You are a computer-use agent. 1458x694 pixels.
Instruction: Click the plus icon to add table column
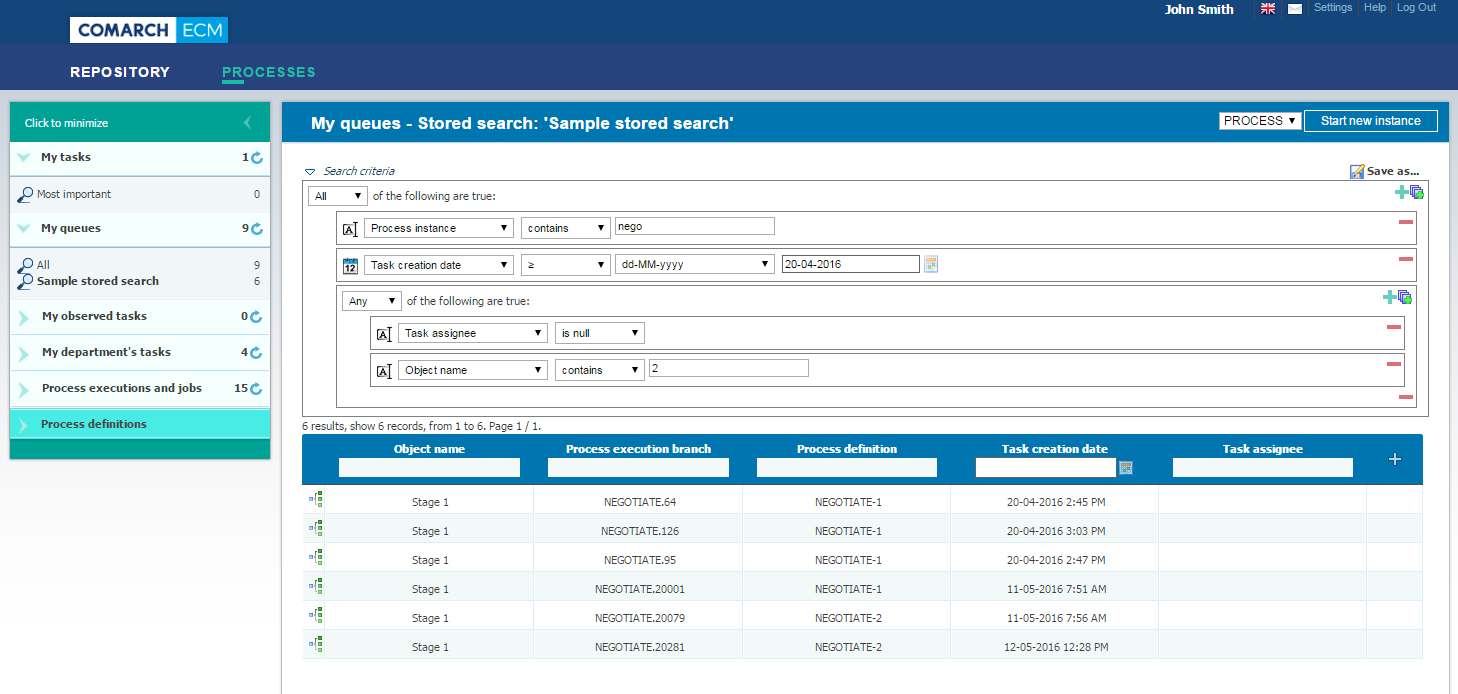[x=1395, y=459]
